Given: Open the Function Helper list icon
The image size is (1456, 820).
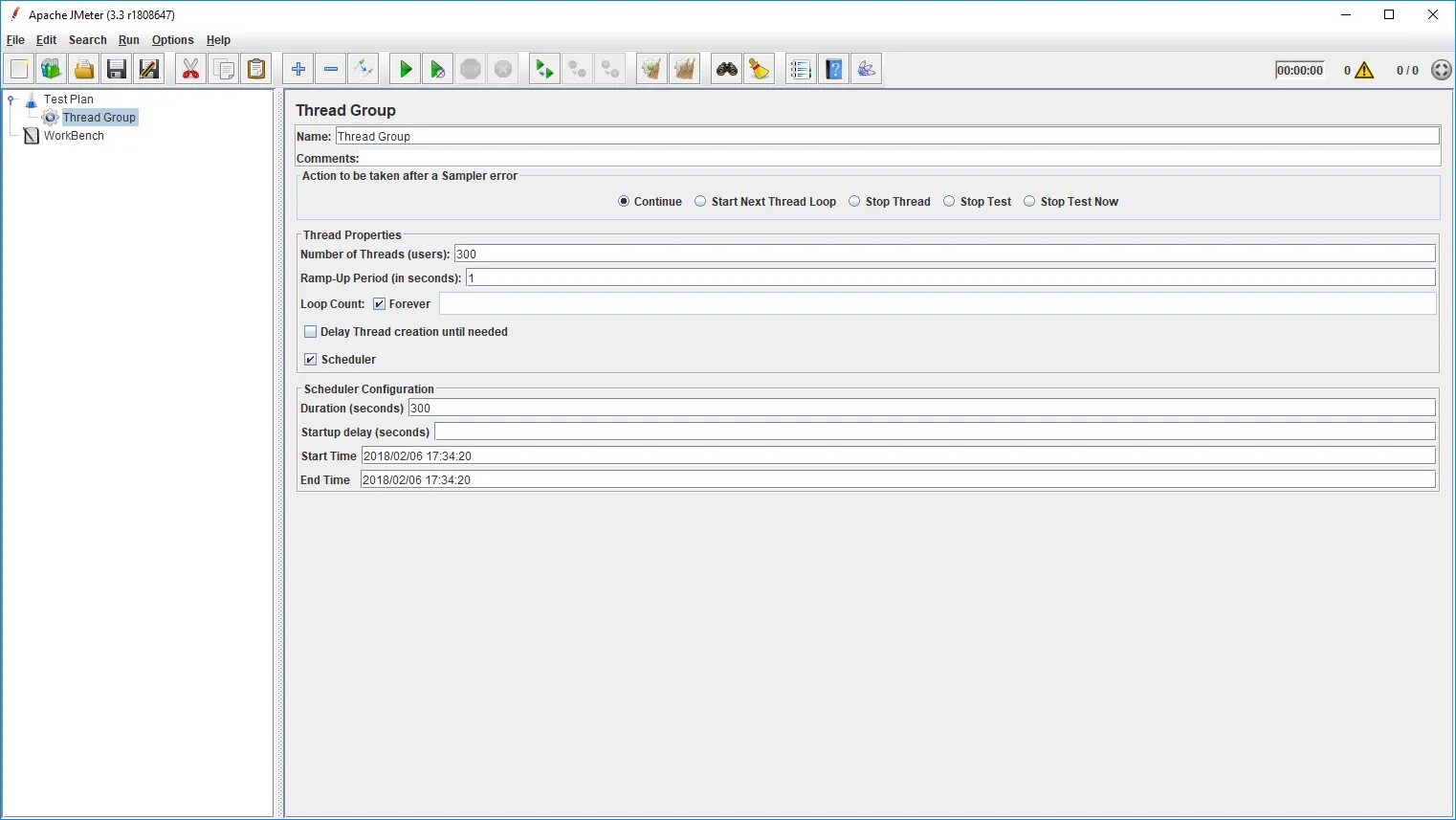Looking at the screenshot, I should click(802, 69).
